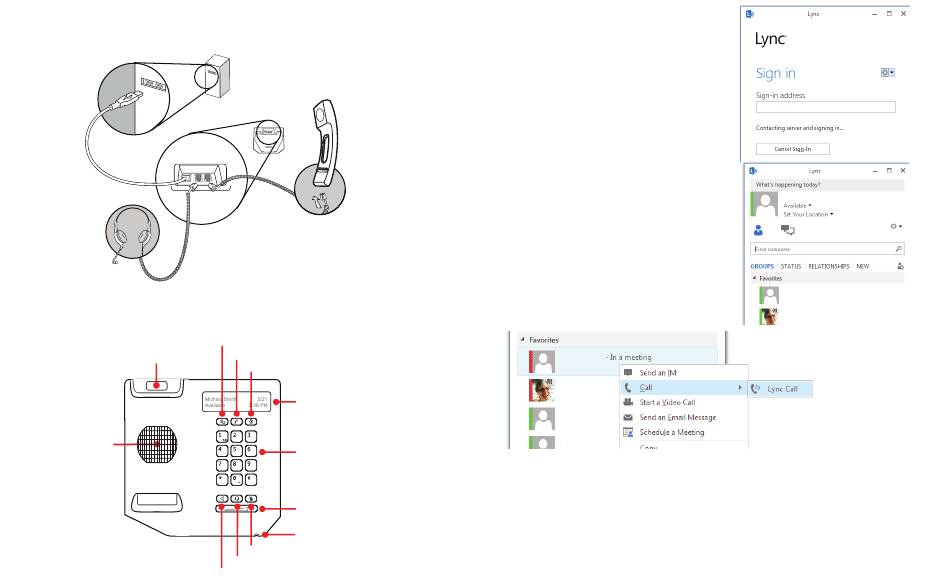Click the magnifier search icon
The height and width of the screenshot is (586, 950).
[899, 249]
